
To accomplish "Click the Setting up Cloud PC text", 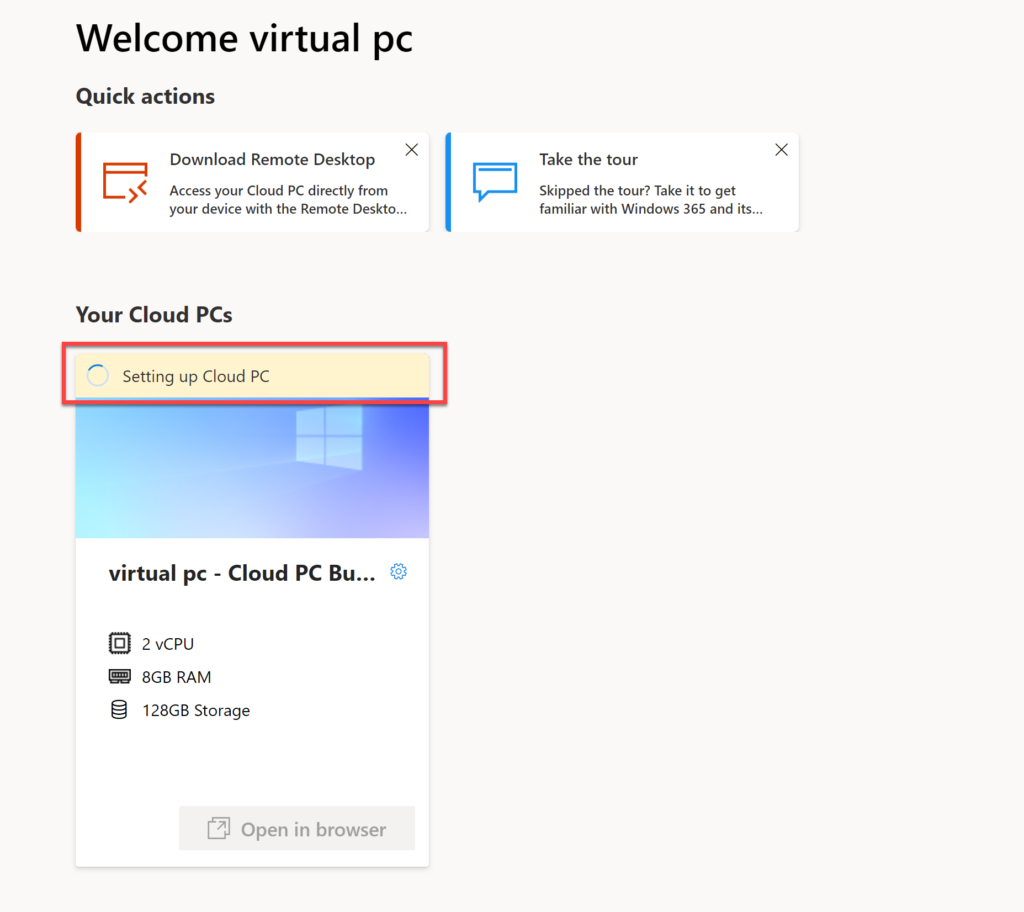I will 196,376.
